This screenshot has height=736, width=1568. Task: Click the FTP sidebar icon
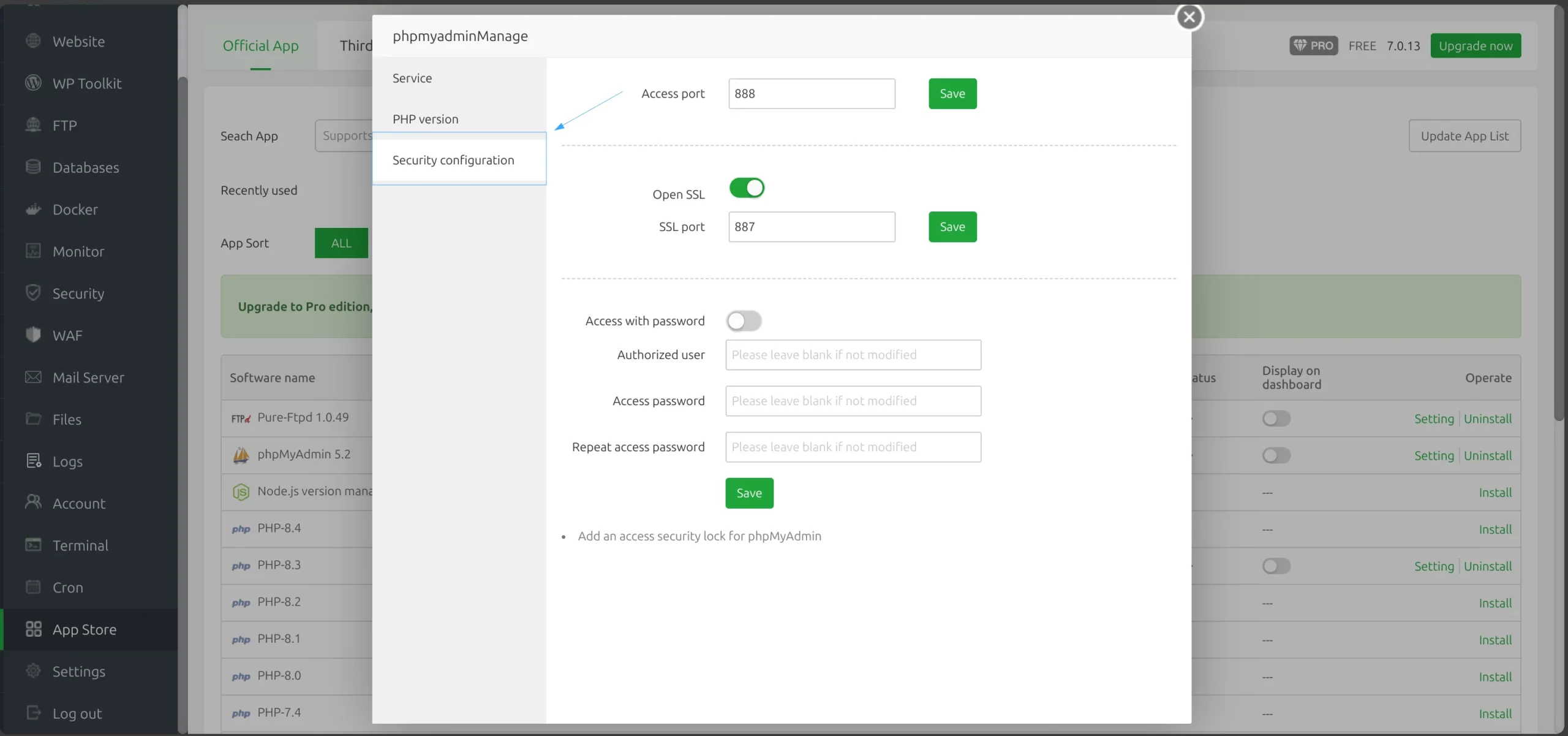34,125
